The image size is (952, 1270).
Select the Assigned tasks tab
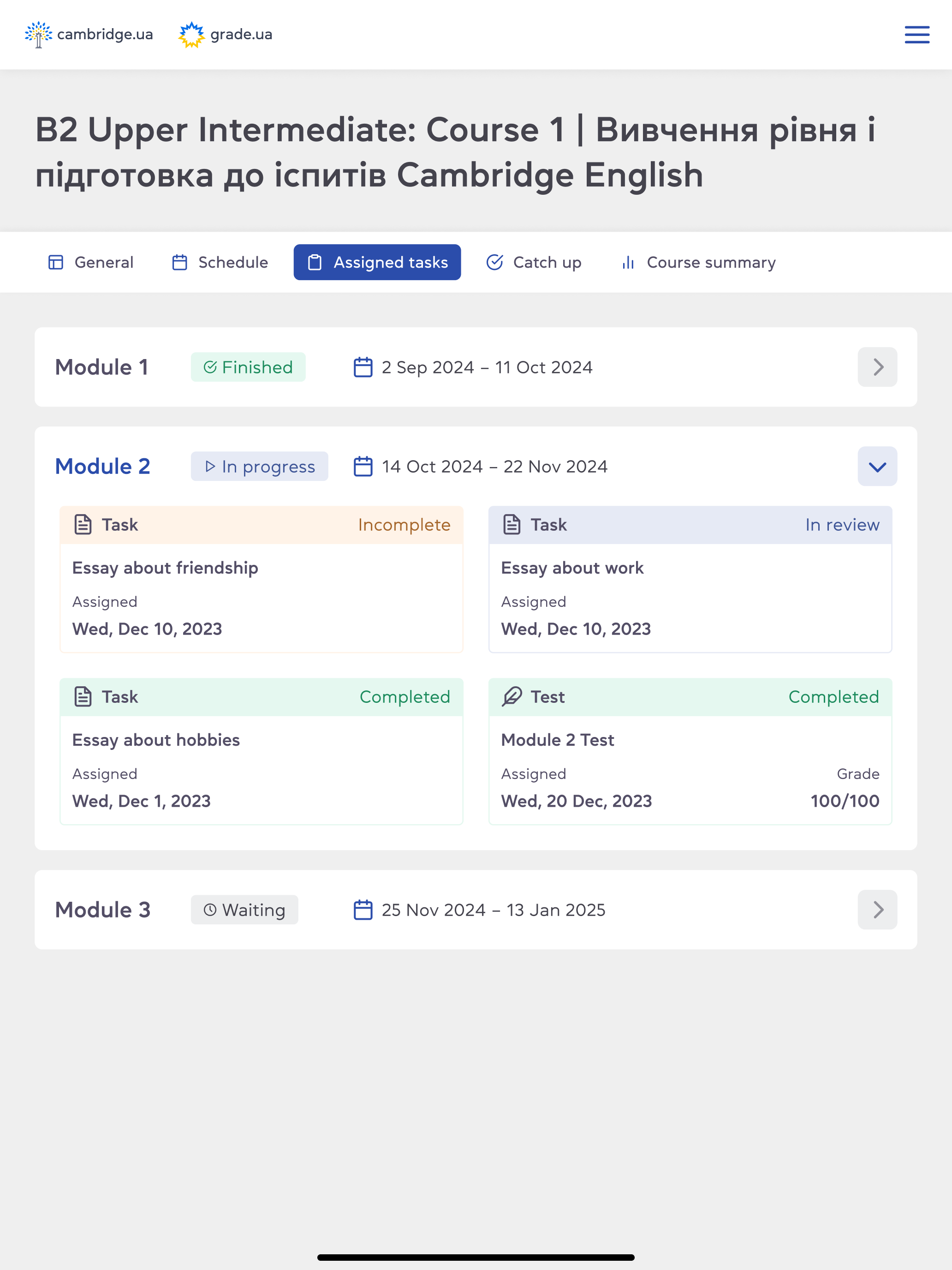[x=377, y=263]
